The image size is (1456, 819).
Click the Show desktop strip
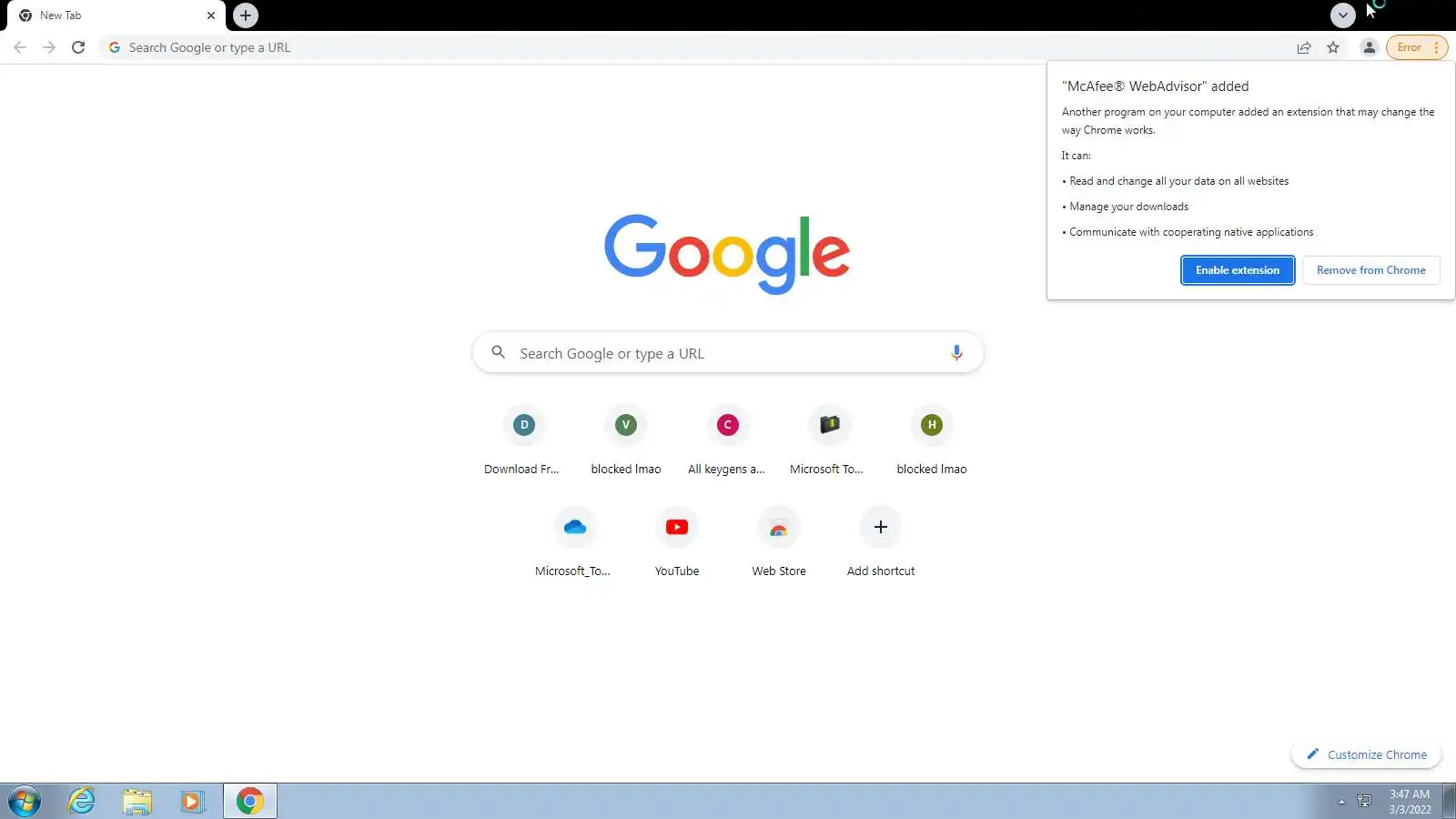1450,802
